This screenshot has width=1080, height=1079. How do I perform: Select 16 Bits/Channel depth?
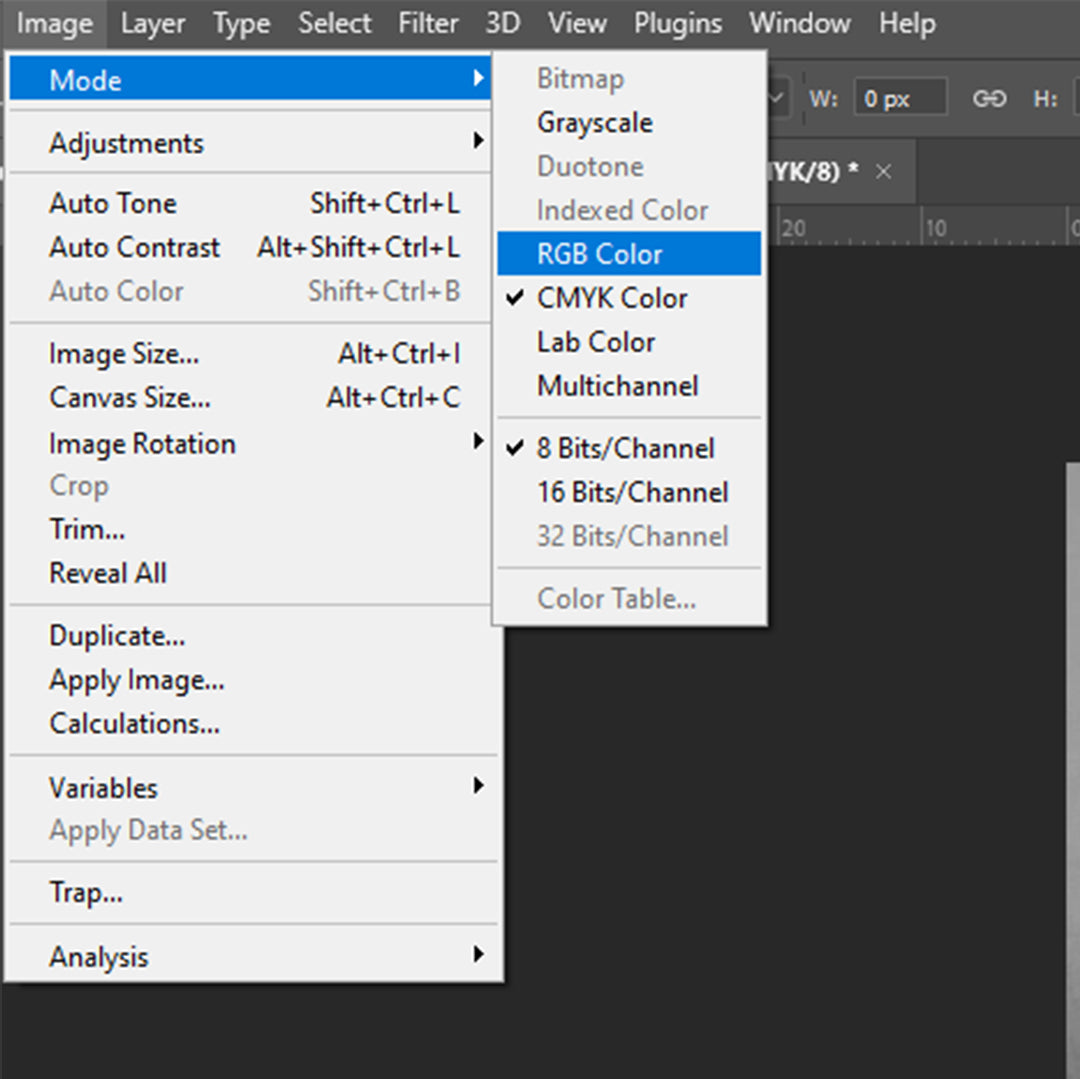[x=632, y=492]
